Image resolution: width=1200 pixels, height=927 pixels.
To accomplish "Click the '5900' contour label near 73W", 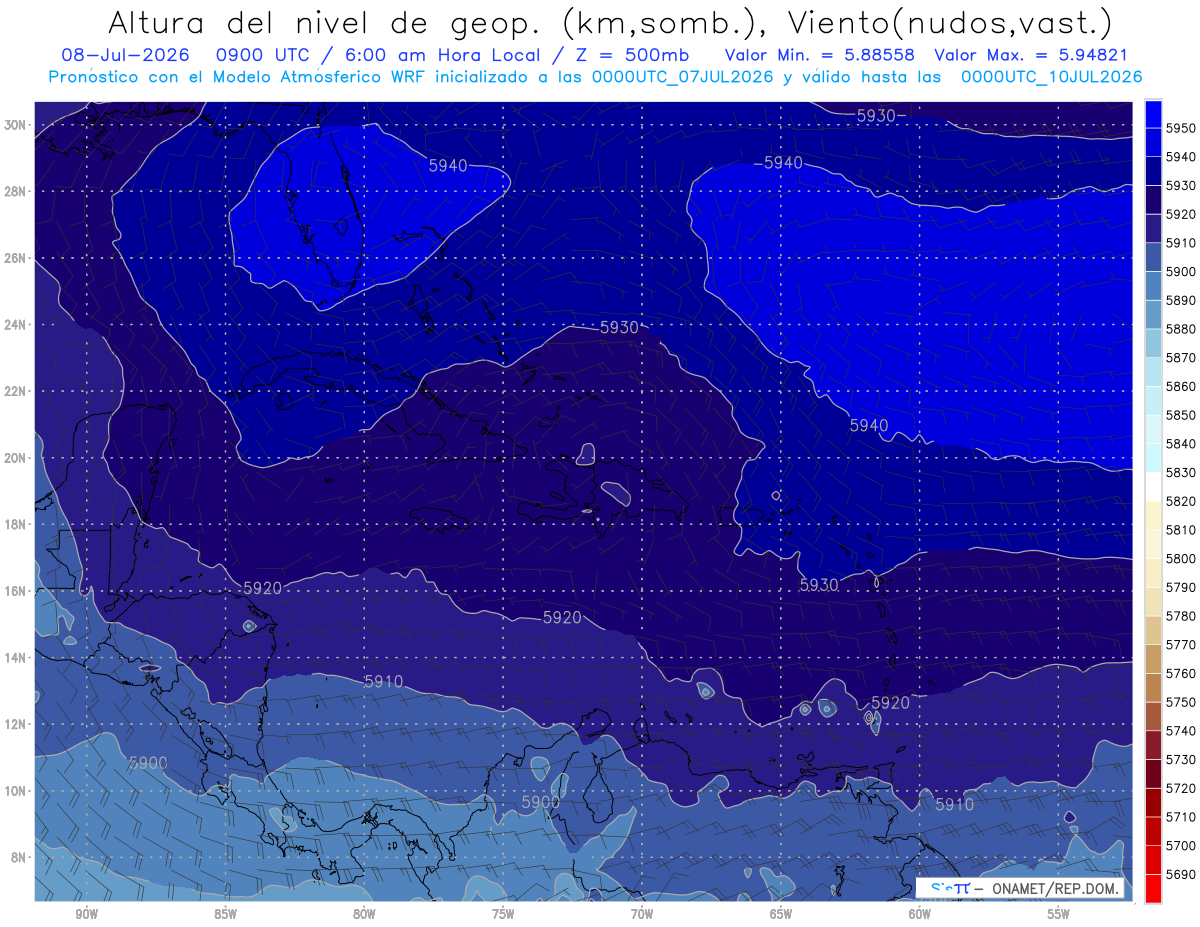I will click(x=540, y=802).
